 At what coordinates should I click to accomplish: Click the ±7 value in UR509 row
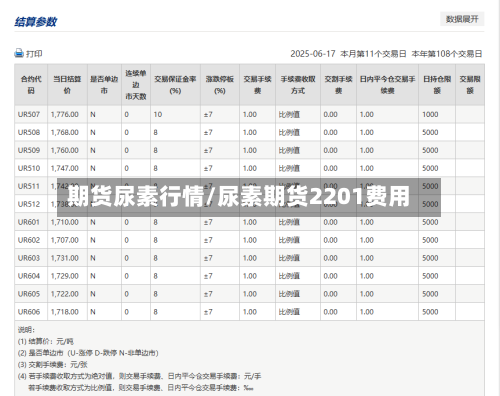(208, 150)
